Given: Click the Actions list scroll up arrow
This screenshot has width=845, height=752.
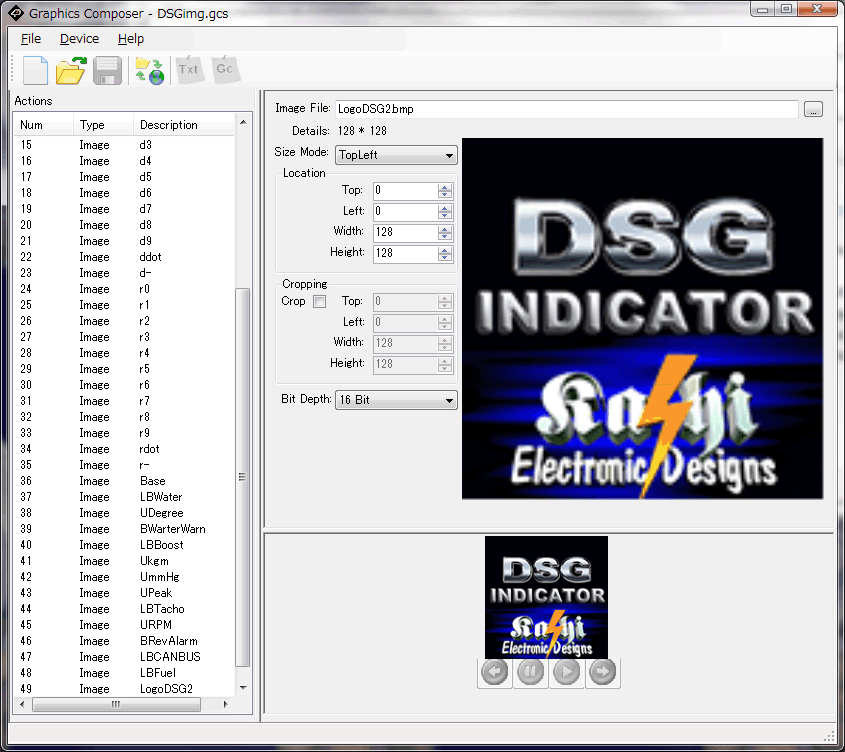Looking at the screenshot, I should (243, 122).
